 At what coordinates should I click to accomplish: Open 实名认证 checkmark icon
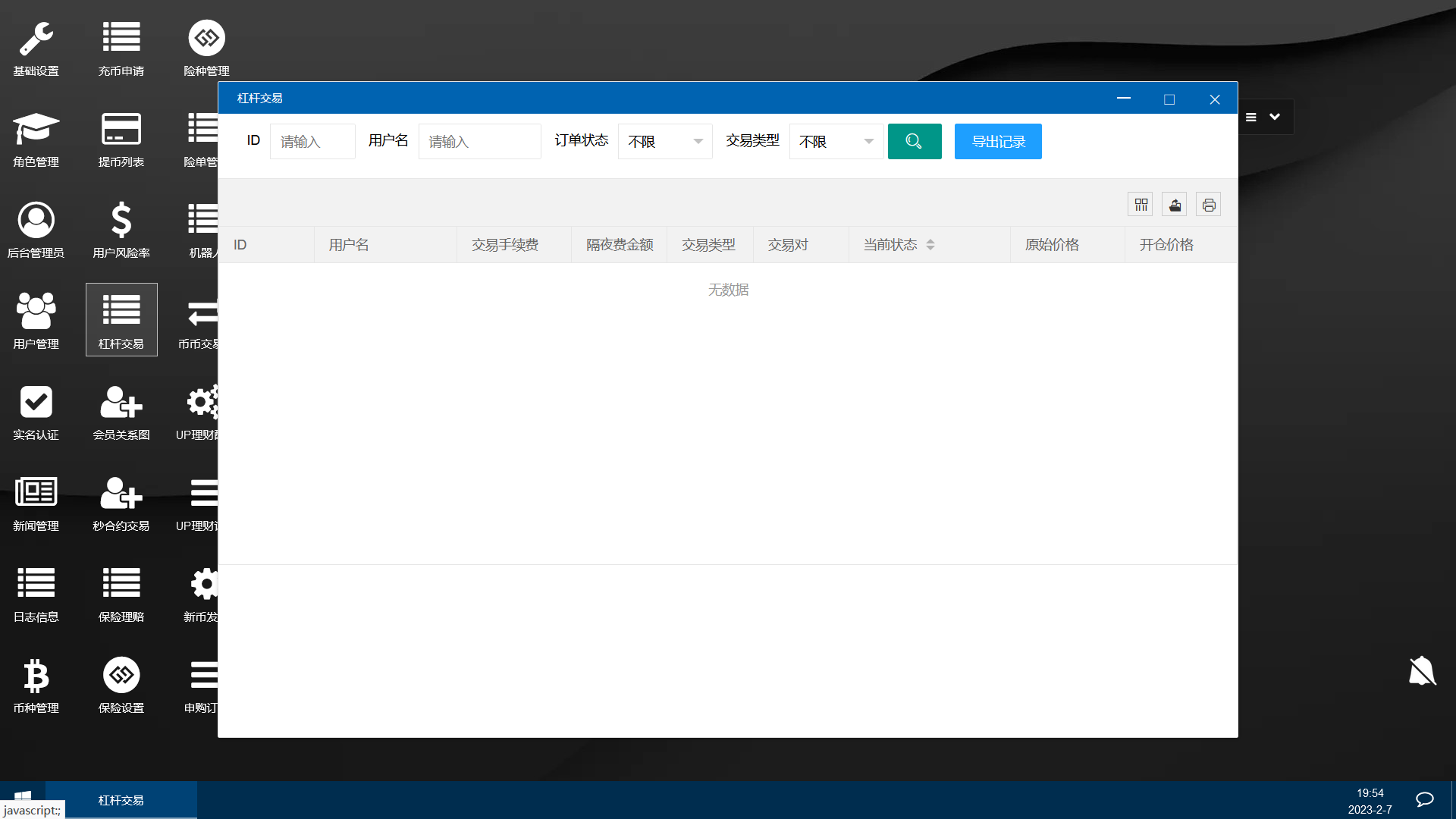coord(36,403)
